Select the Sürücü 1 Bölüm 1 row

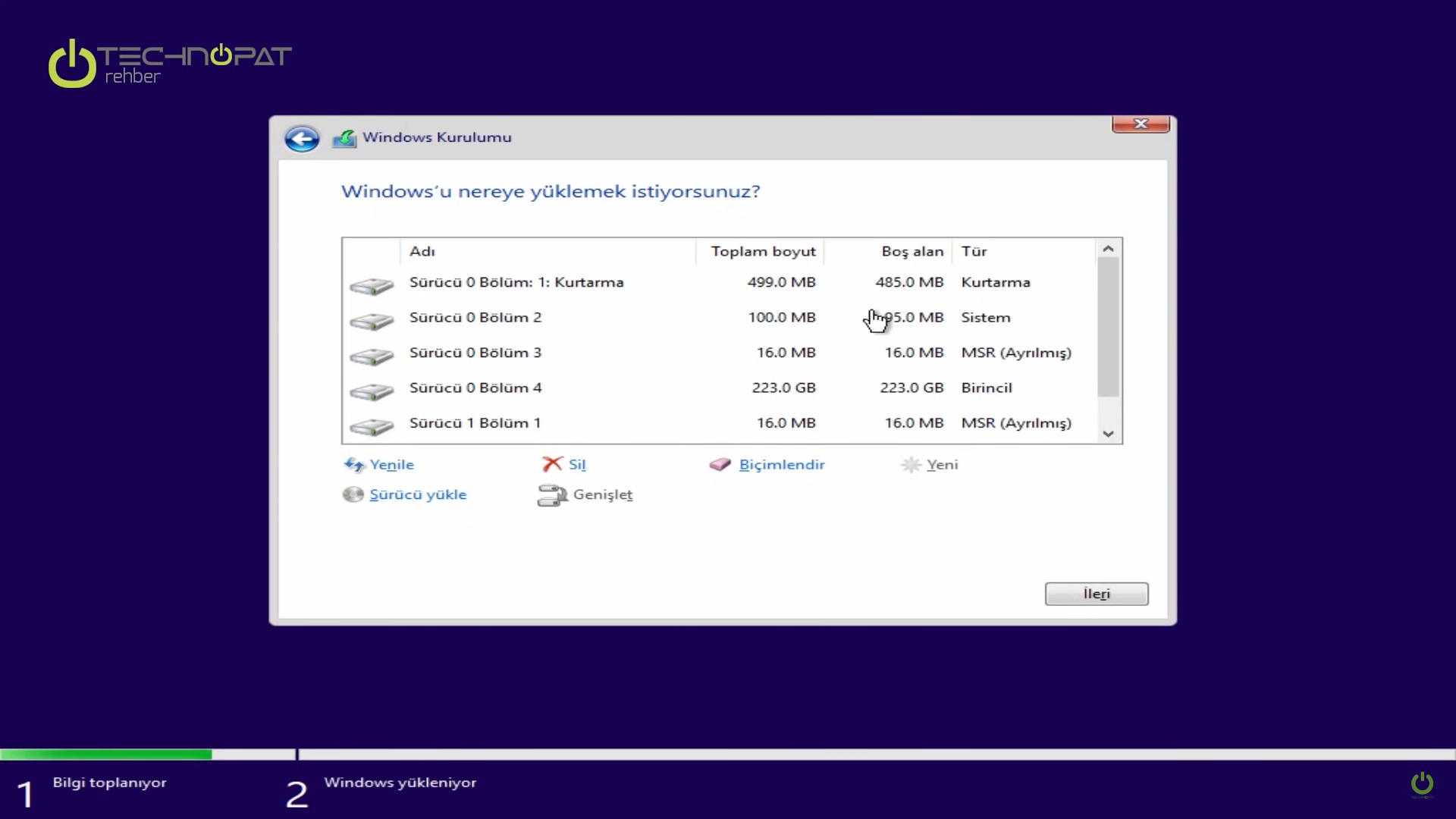(x=475, y=423)
